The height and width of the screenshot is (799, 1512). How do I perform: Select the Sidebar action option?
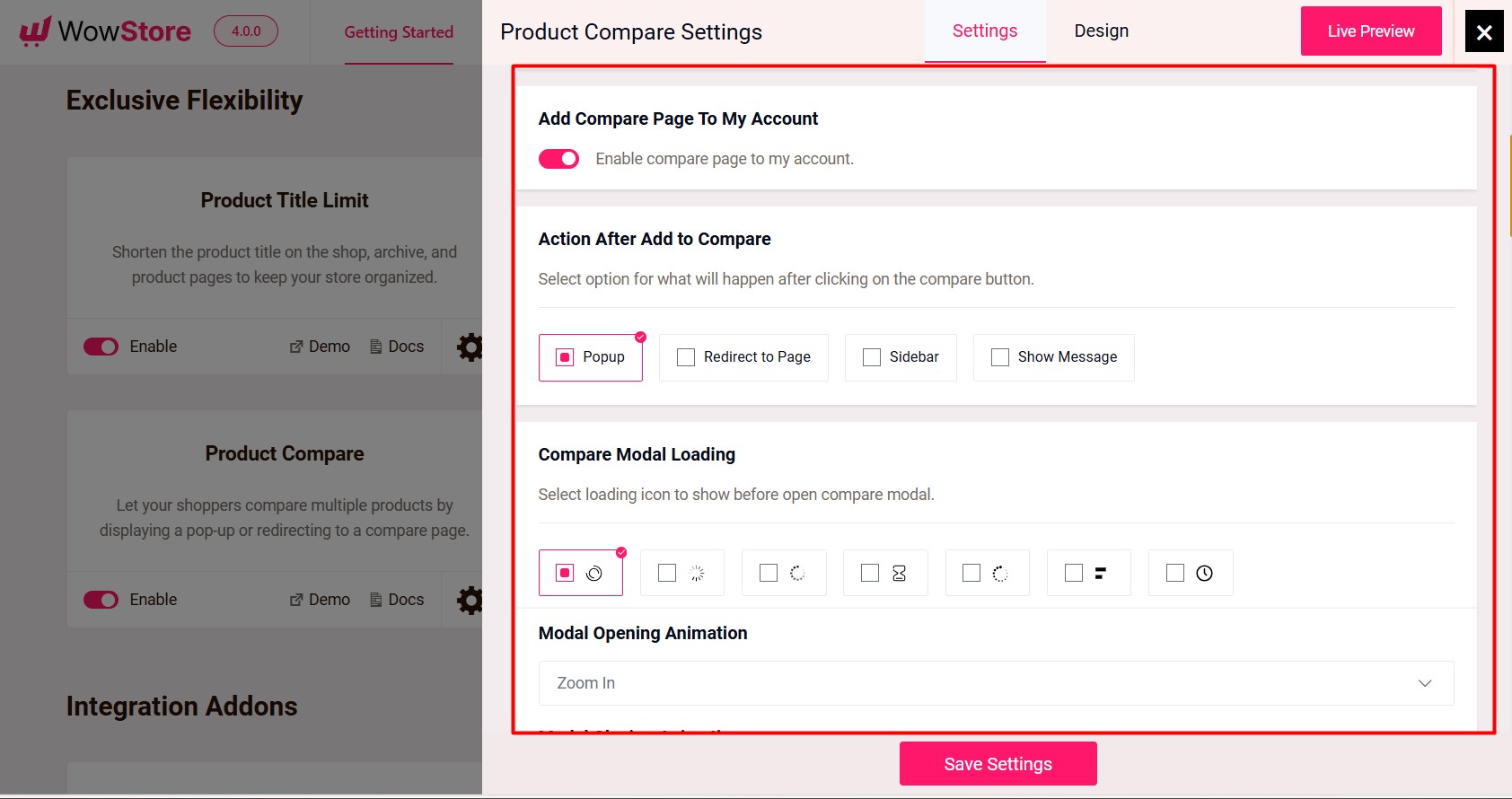click(x=901, y=357)
